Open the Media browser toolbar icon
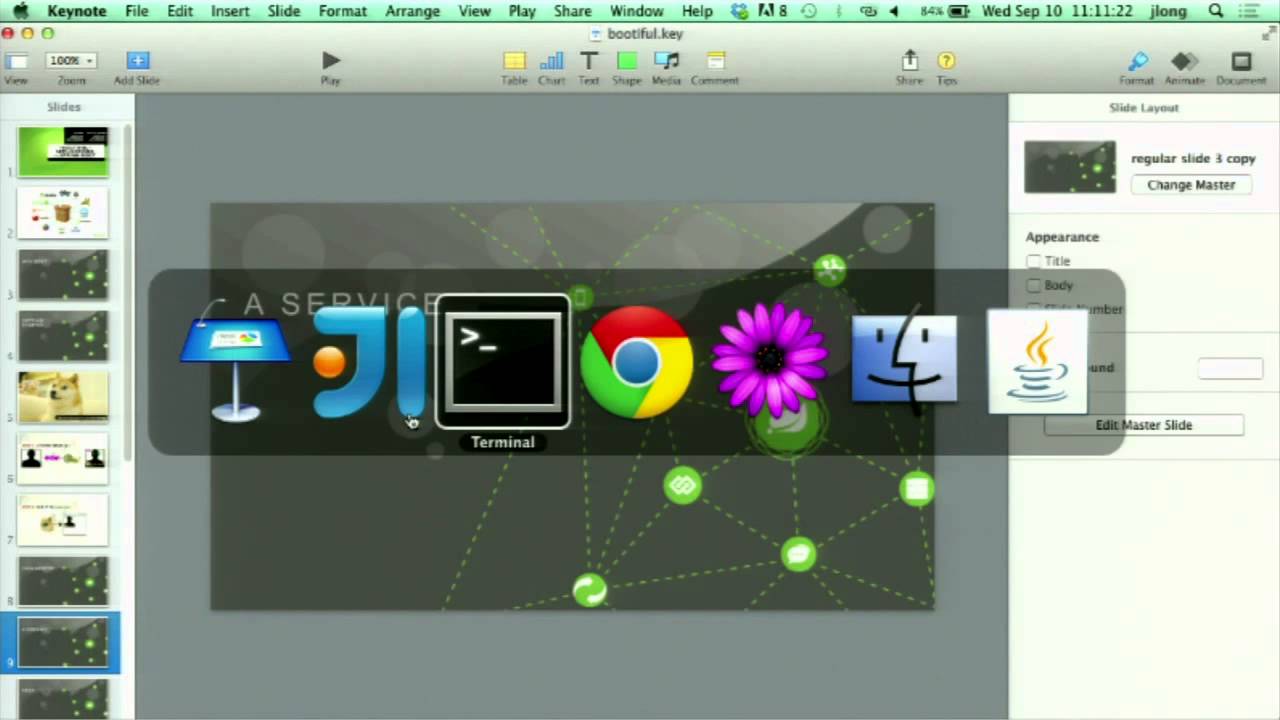 coord(666,62)
